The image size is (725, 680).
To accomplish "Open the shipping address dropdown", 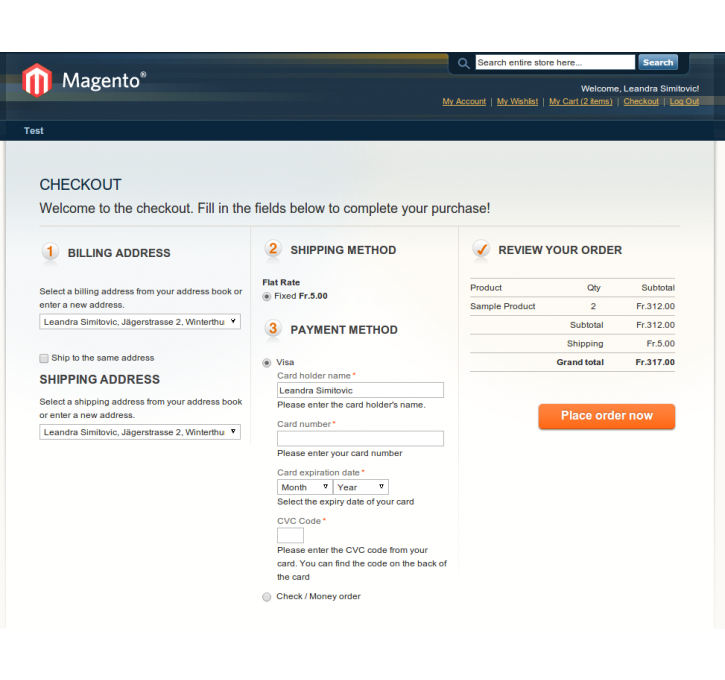I will (x=140, y=432).
